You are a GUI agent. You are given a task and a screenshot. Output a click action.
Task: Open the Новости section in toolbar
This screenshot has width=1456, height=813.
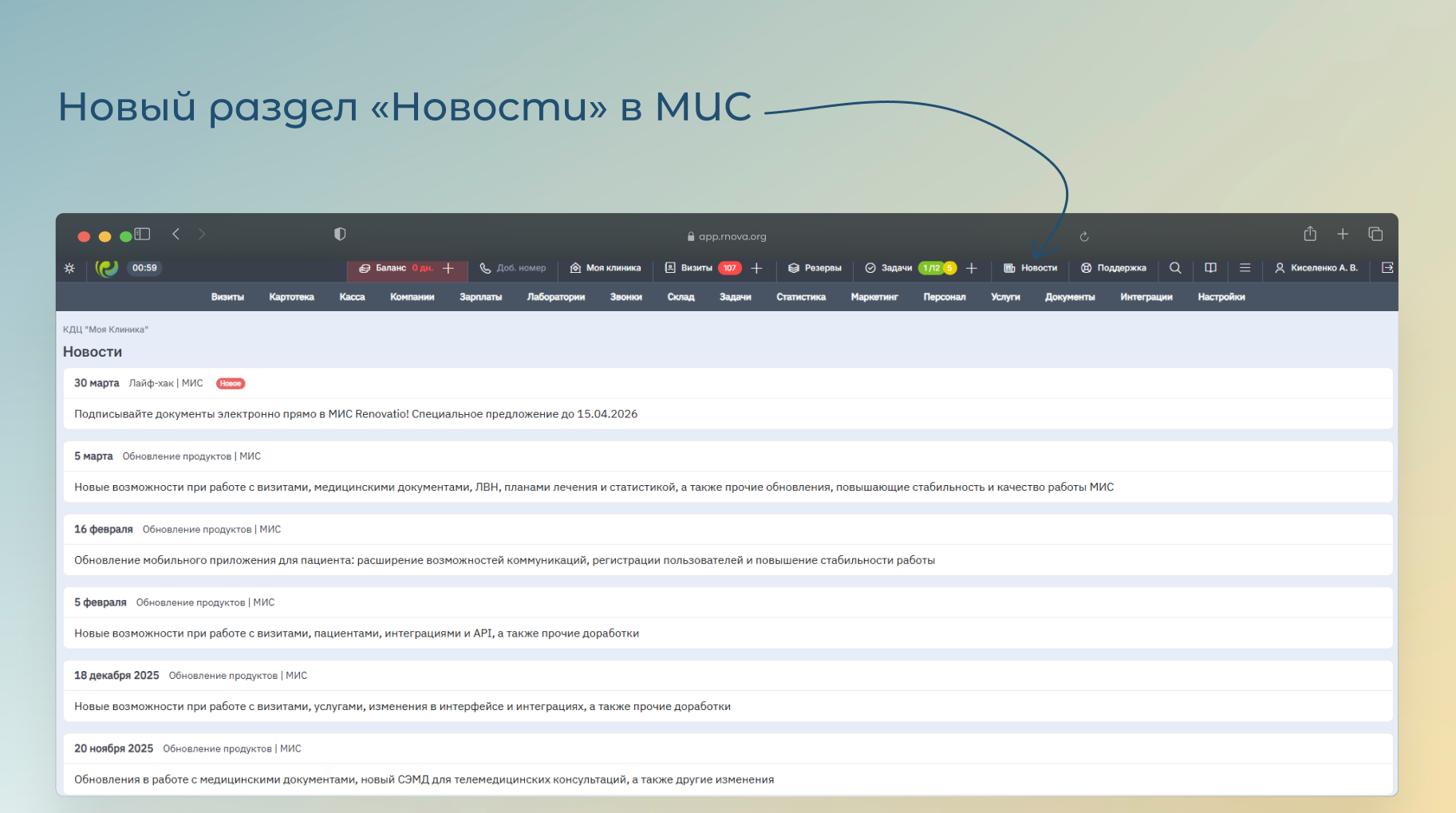tap(1030, 268)
